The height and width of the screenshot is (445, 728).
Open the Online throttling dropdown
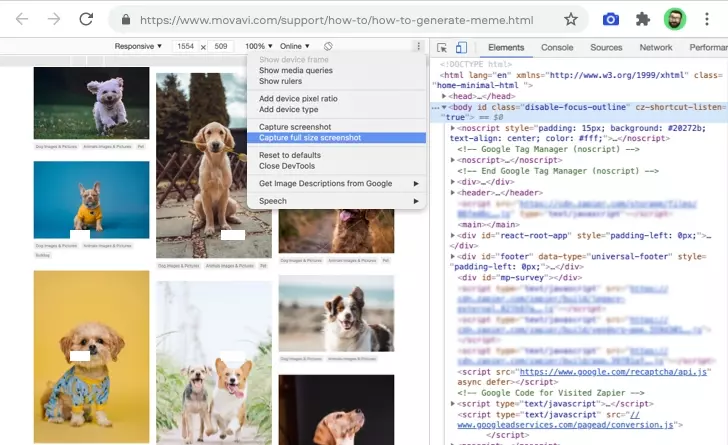point(294,46)
